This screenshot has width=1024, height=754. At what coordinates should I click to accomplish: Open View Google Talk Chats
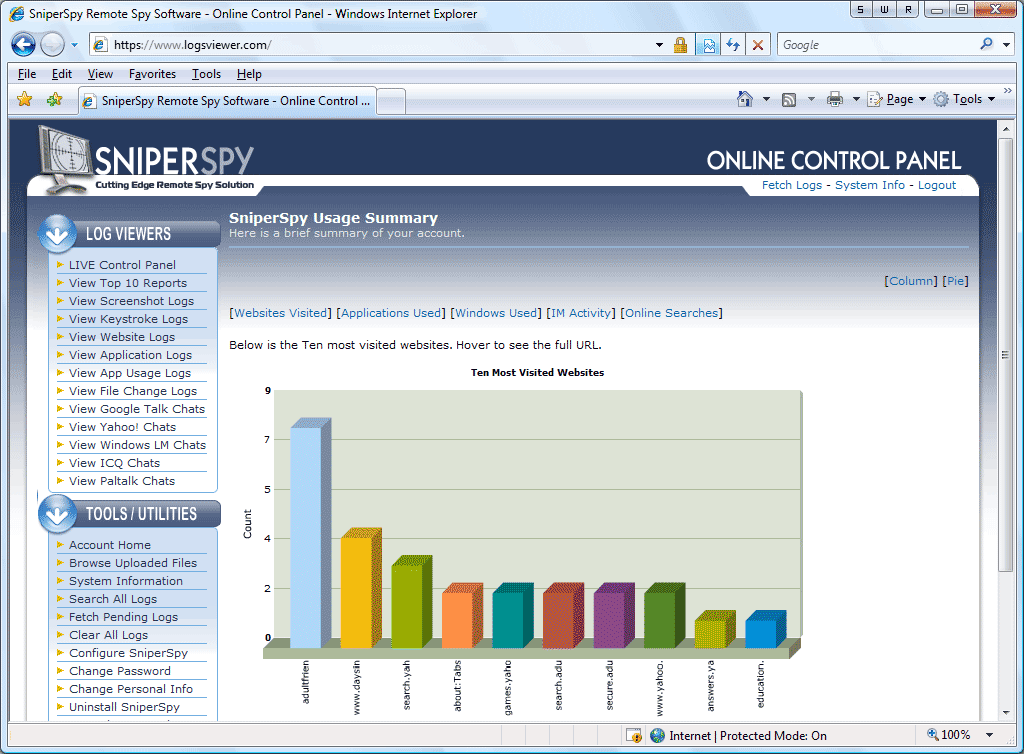(137, 409)
